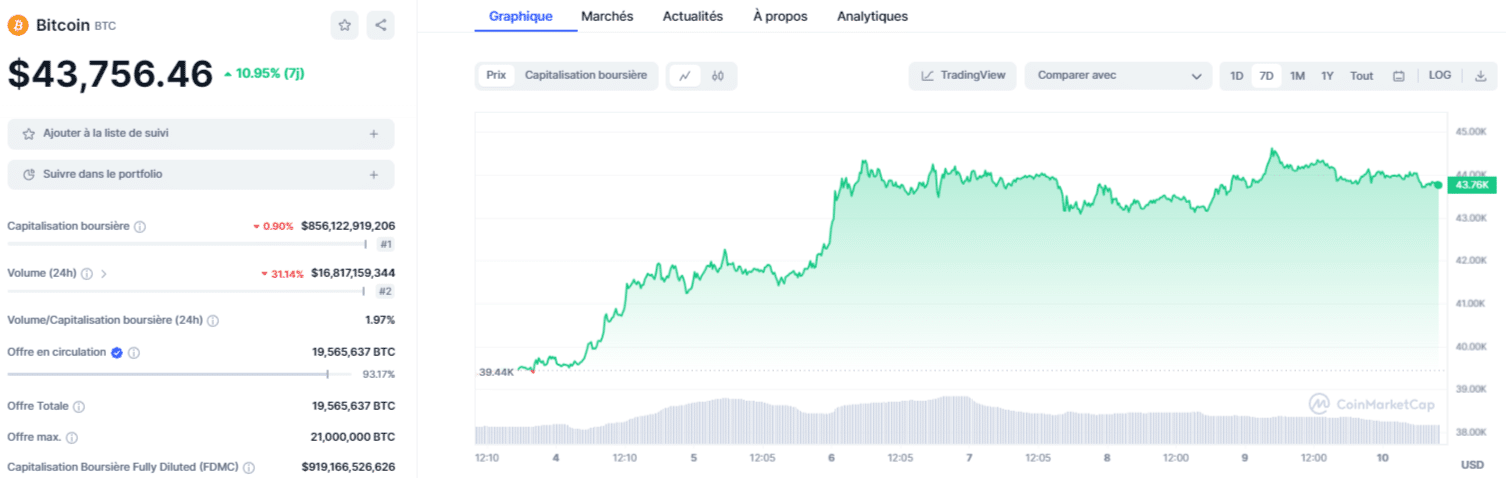The image size is (1506, 478).
Task: Click the TradingView button
Action: tap(963, 76)
